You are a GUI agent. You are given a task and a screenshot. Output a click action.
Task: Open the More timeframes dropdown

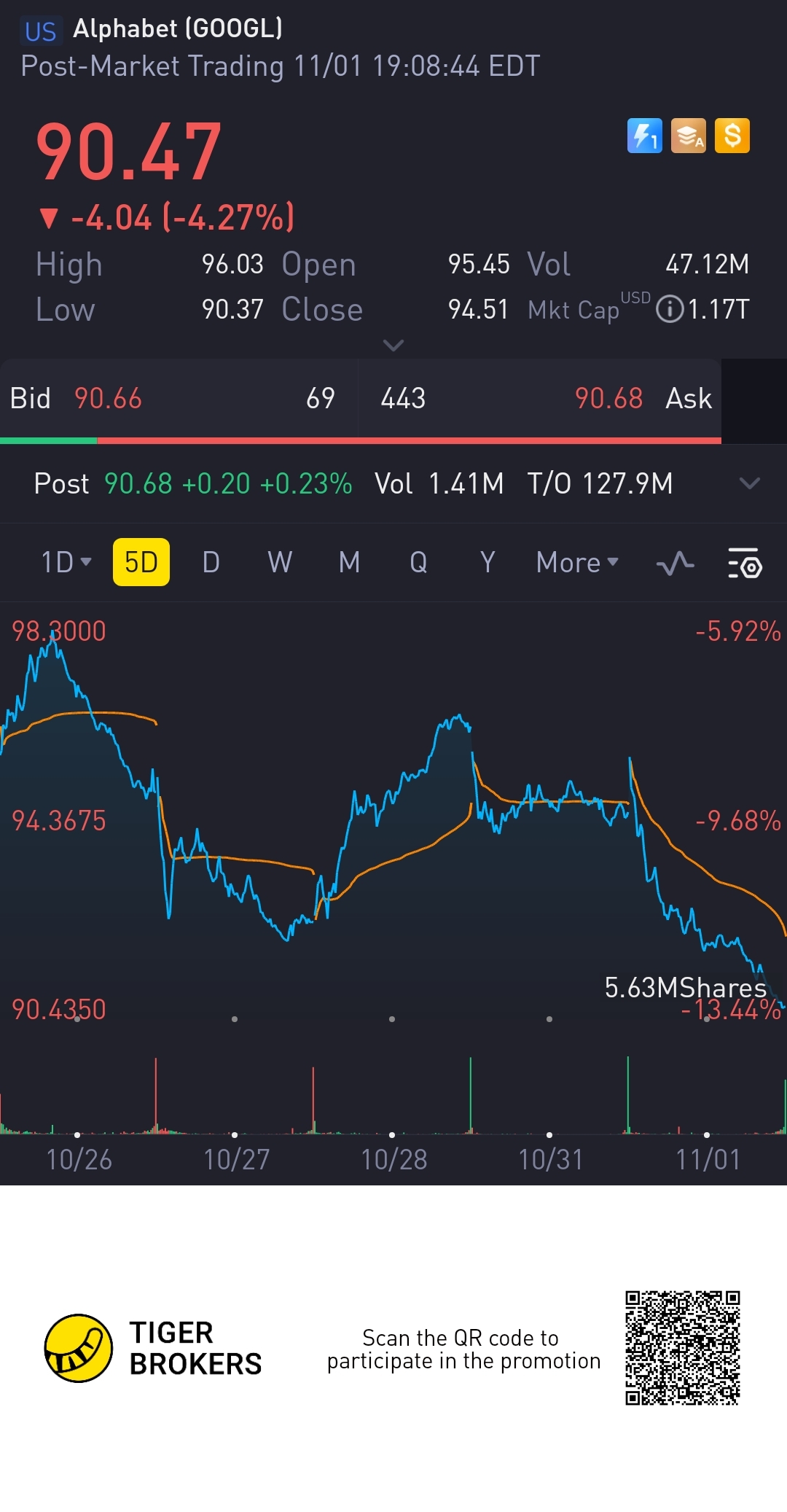click(577, 562)
